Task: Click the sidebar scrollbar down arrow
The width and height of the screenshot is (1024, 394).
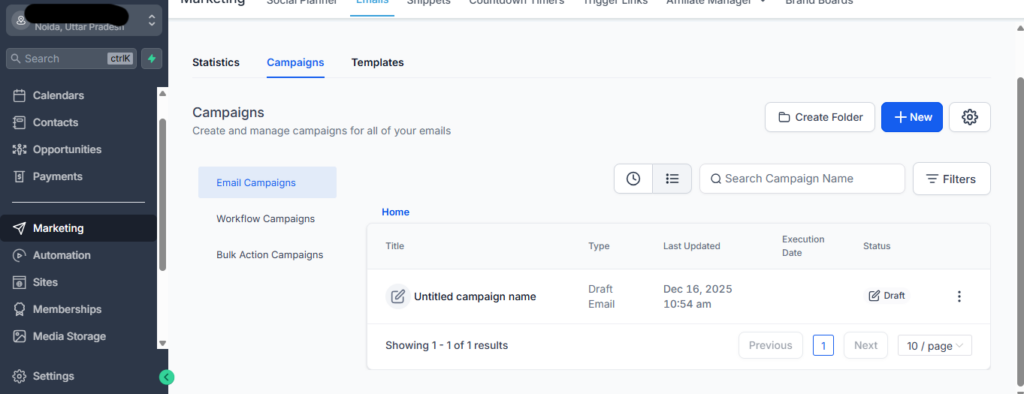Action: pos(163,344)
